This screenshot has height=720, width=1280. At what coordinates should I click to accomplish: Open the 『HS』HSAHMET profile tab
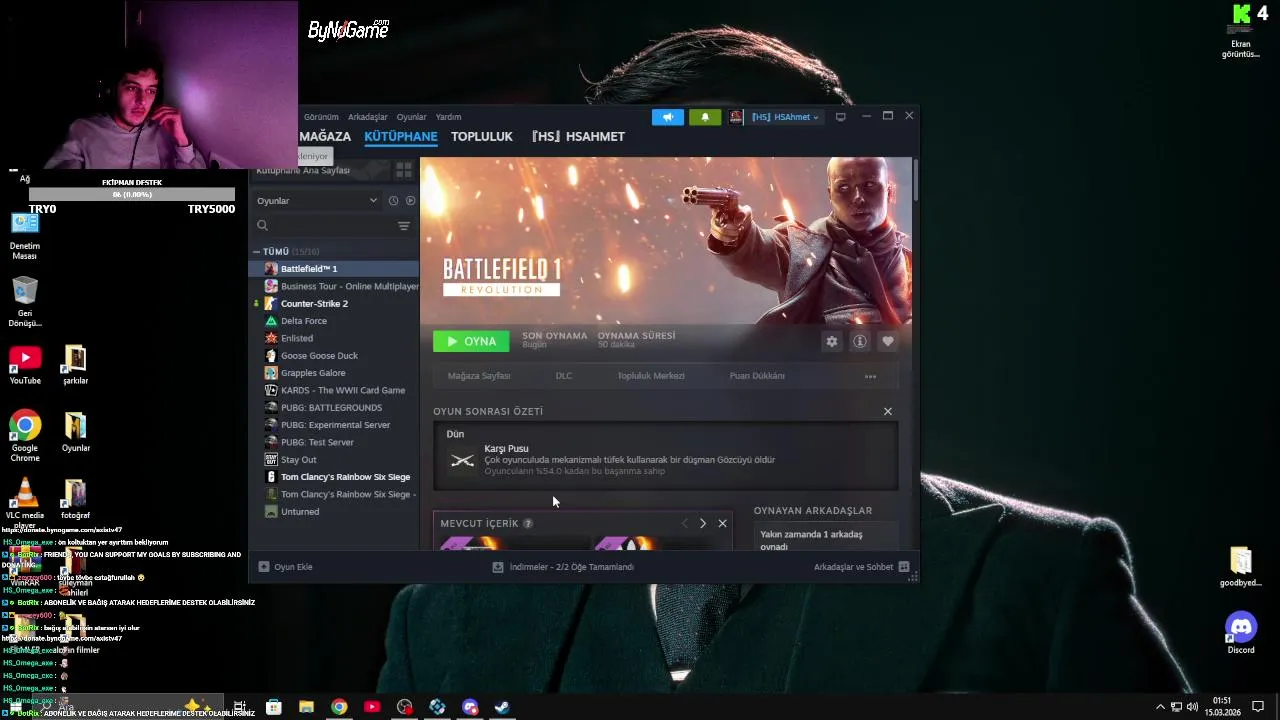(578, 136)
